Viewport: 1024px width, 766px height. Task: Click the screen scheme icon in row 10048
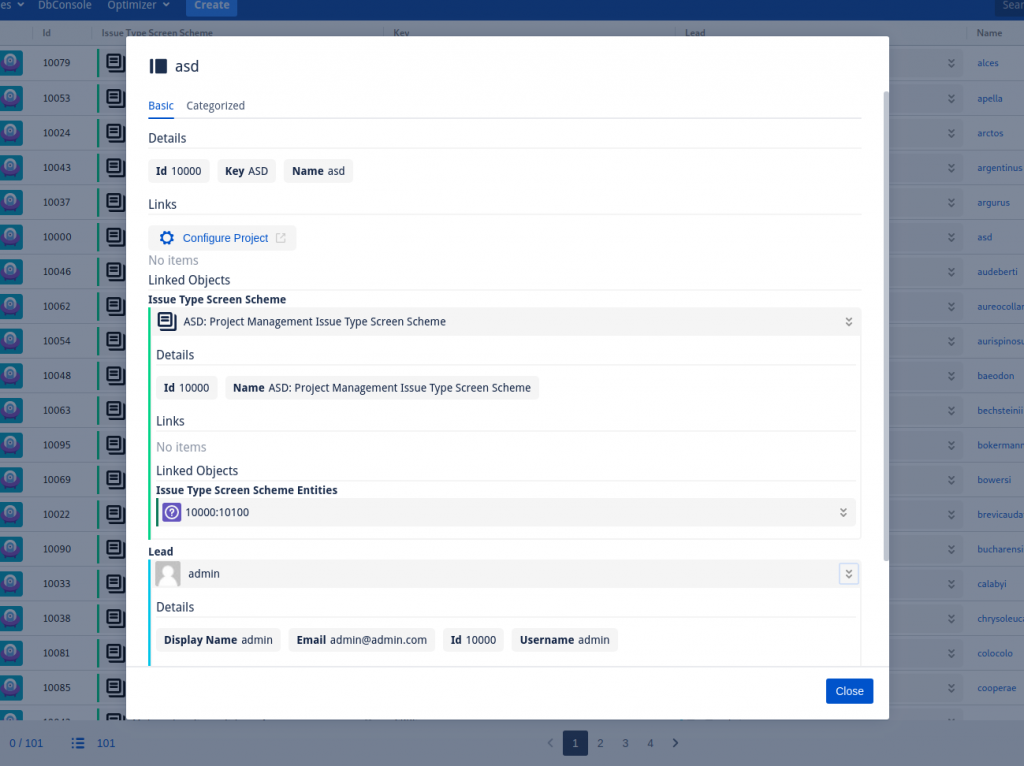116,375
